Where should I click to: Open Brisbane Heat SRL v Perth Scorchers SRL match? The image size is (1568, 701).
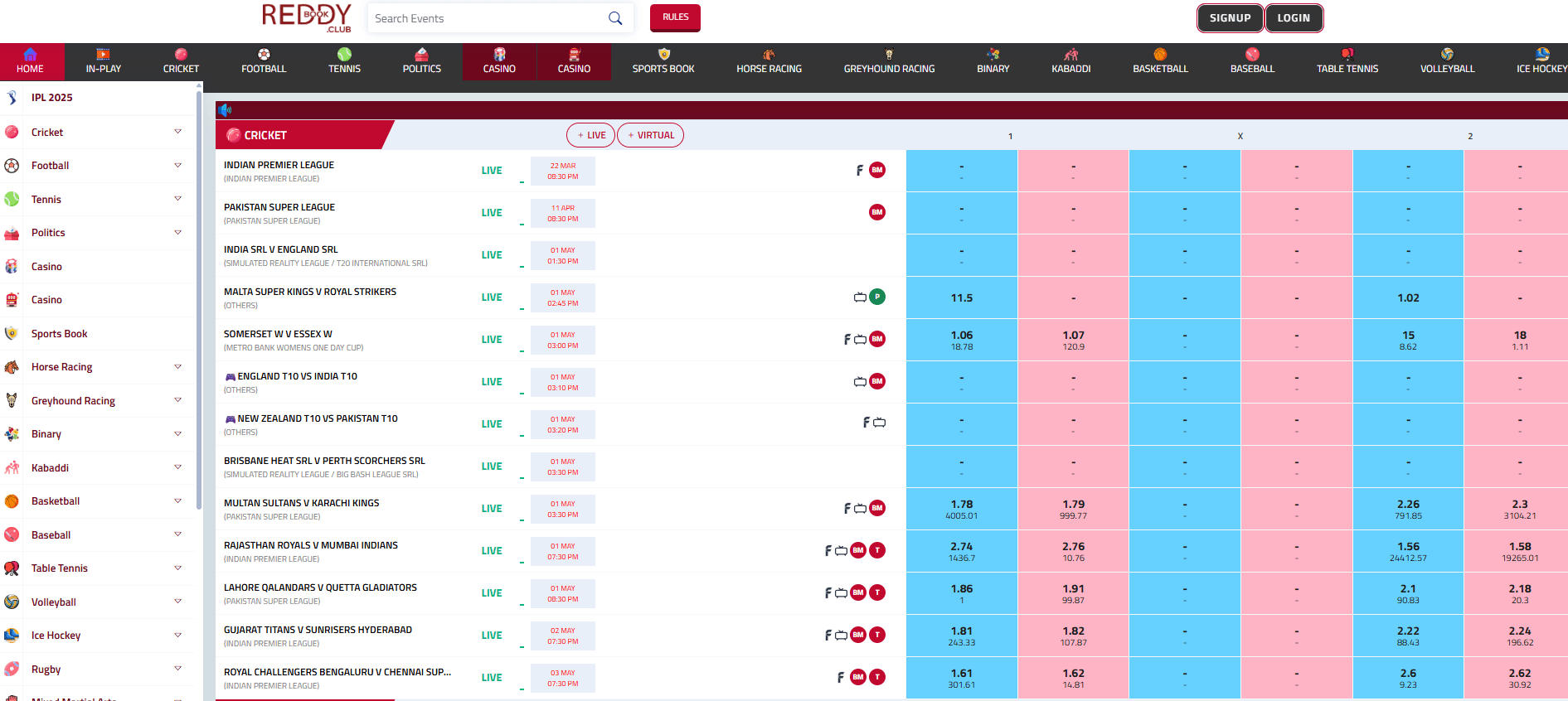[324, 461]
